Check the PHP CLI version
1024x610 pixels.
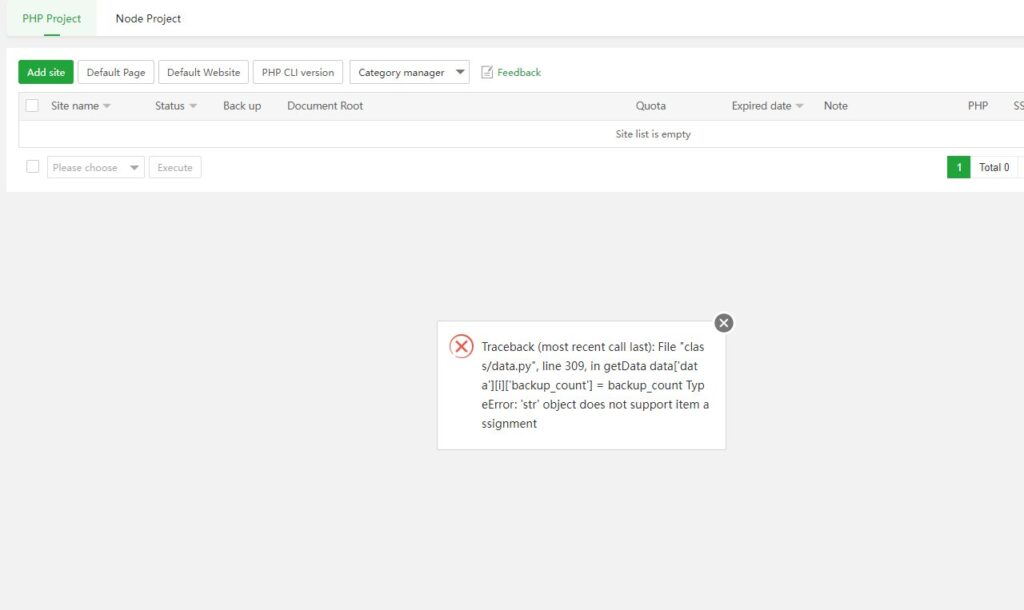(x=299, y=71)
